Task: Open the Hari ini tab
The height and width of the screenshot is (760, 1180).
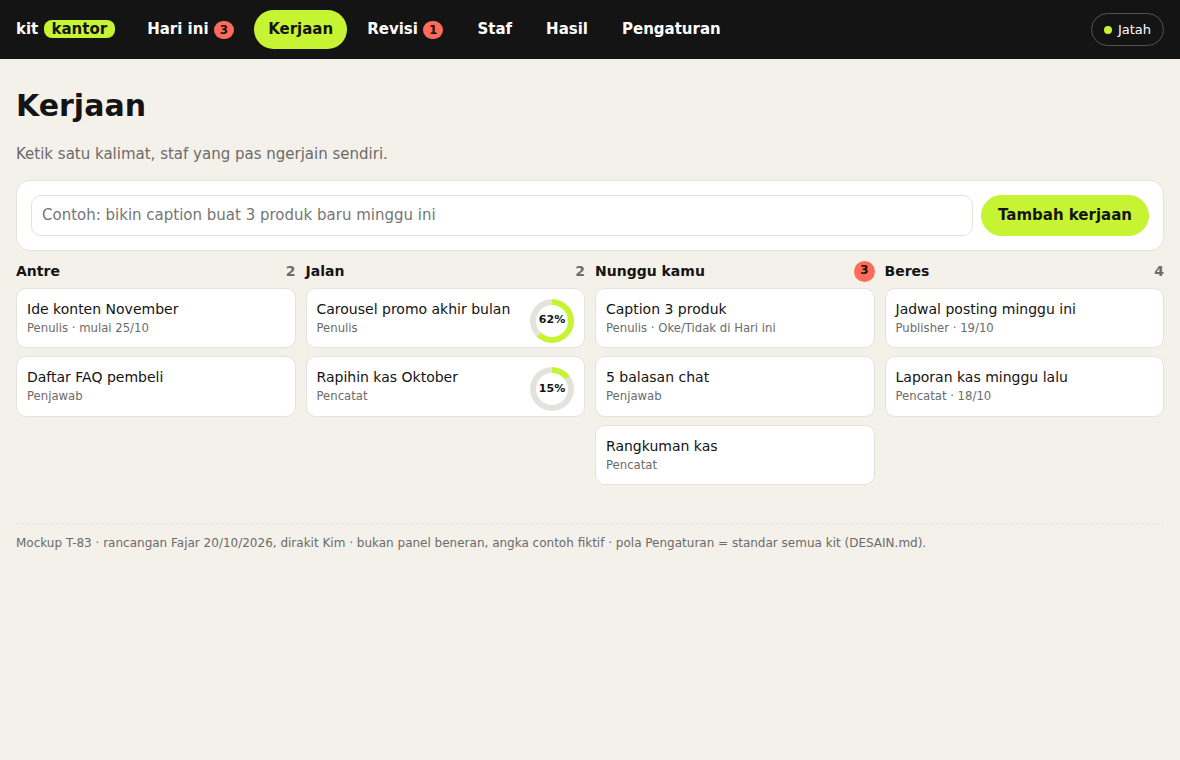Action: tap(190, 29)
